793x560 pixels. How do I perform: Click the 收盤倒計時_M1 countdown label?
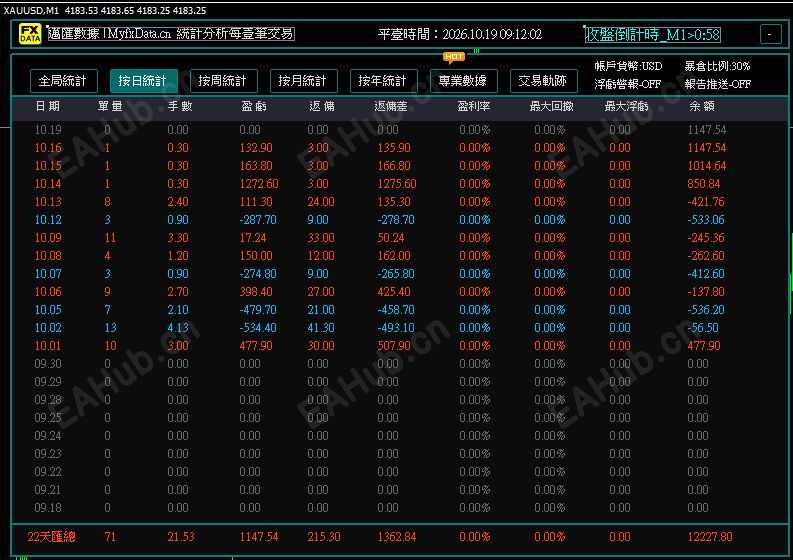click(x=652, y=34)
